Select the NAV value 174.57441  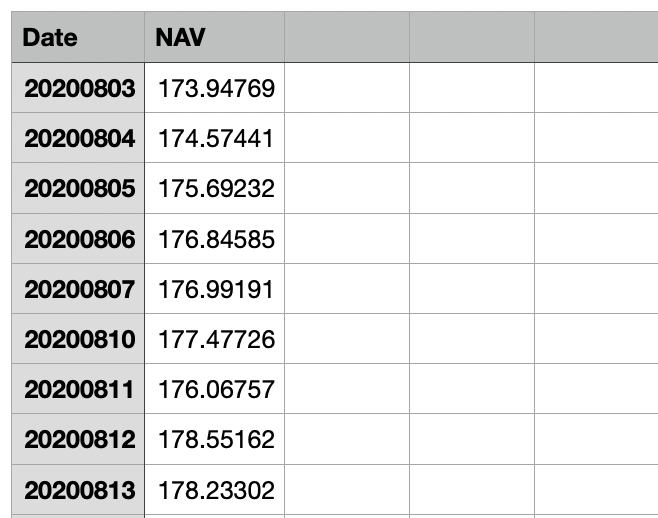point(214,138)
